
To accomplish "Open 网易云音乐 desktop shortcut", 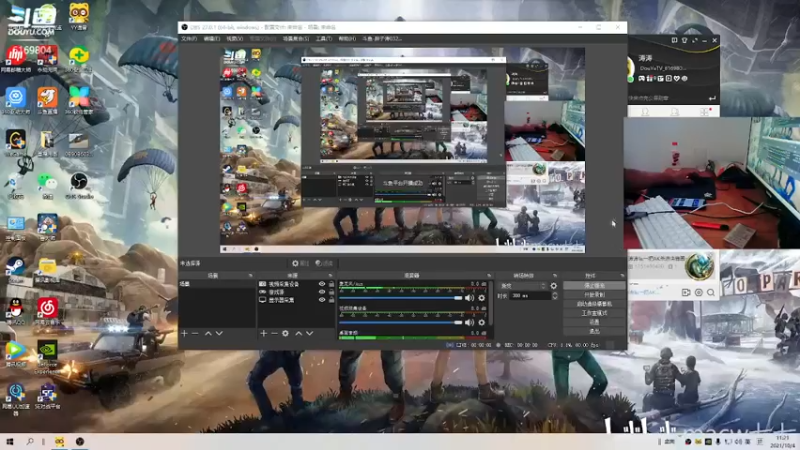I will point(47,311).
